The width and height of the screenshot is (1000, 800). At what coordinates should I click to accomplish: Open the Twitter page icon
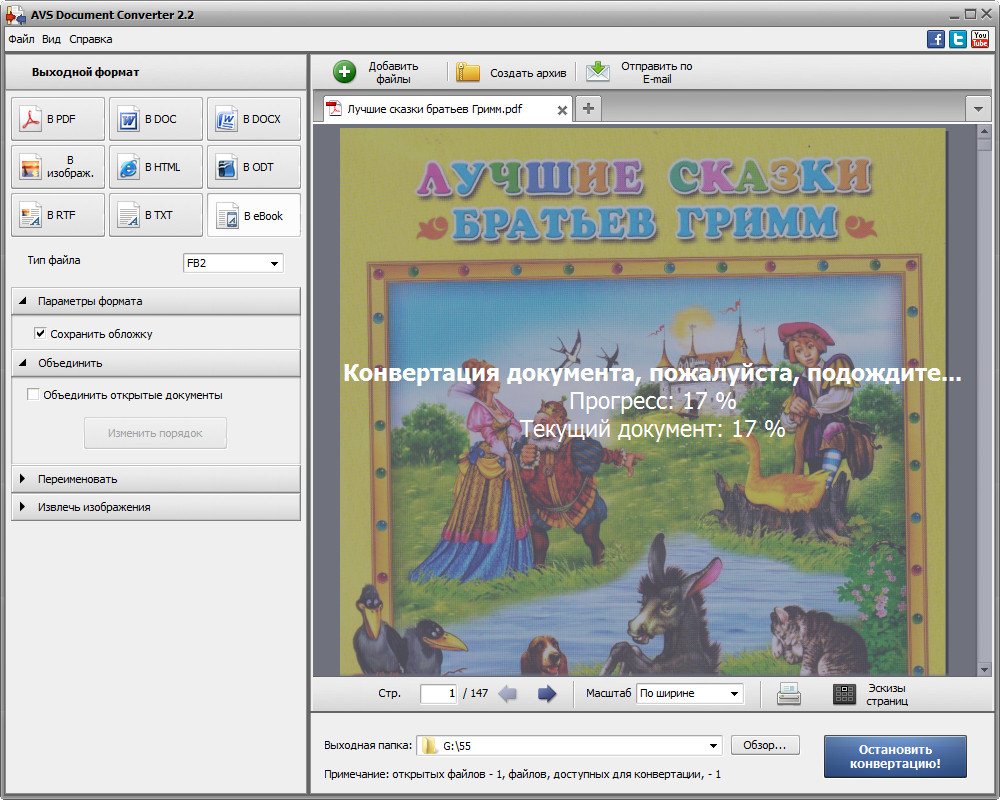[x=958, y=40]
